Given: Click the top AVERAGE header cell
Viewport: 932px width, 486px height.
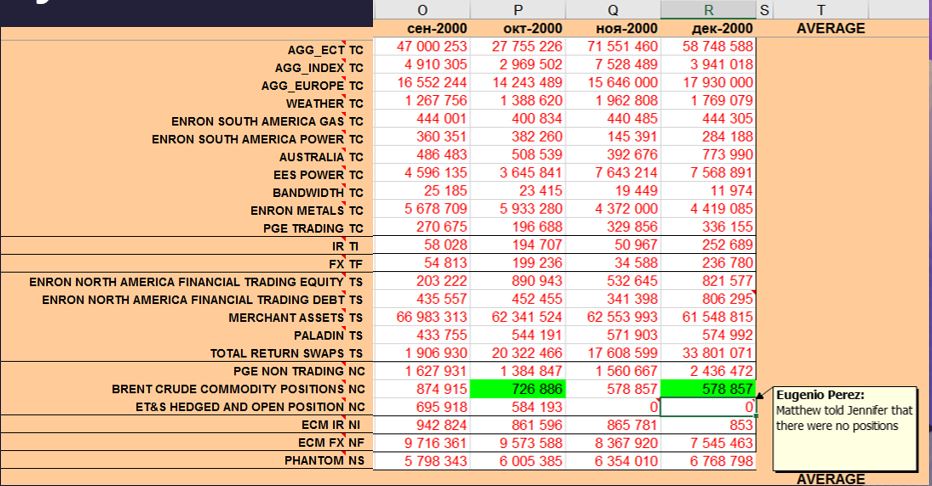Looking at the screenshot, I should pos(830,29).
